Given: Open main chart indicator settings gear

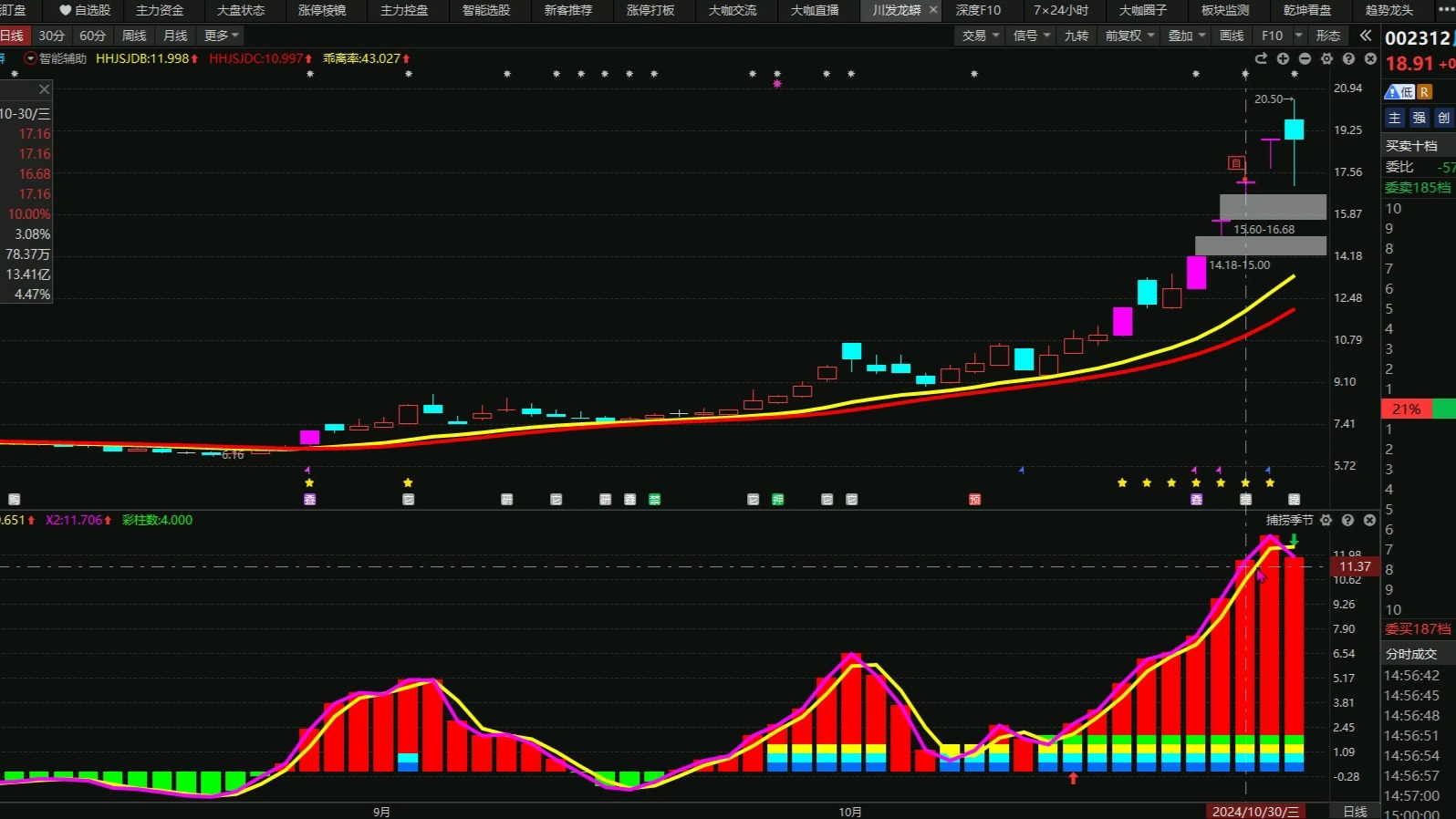Looking at the screenshot, I should (1326, 58).
